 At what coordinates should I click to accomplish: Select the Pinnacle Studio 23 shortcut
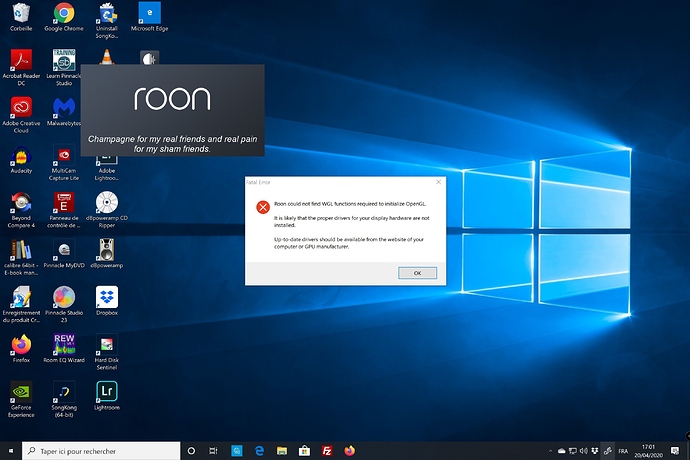64,305
